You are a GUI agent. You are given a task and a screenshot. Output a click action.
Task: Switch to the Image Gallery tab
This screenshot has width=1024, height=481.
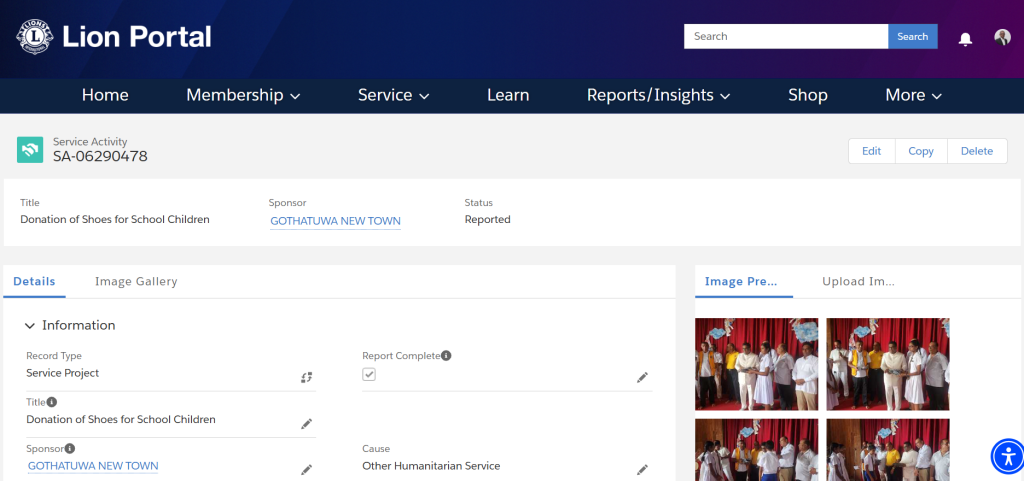[x=136, y=282]
